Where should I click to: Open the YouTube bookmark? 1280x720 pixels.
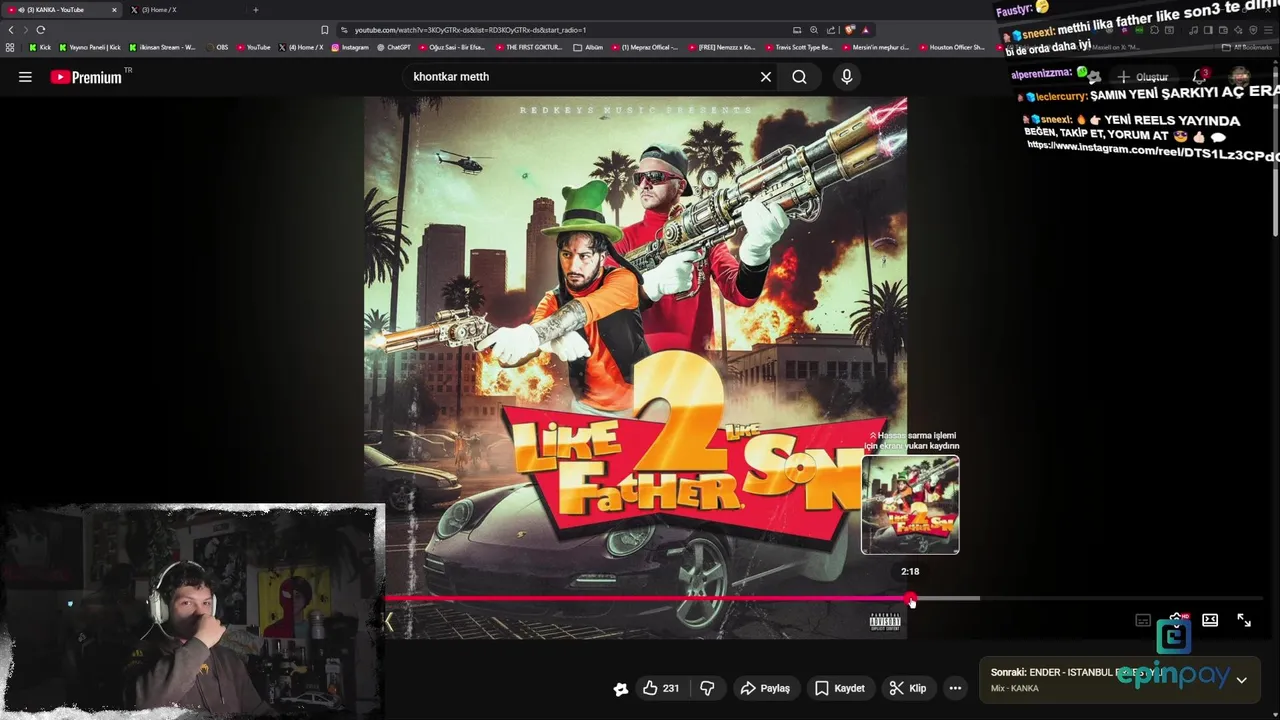click(x=254, y=47)
